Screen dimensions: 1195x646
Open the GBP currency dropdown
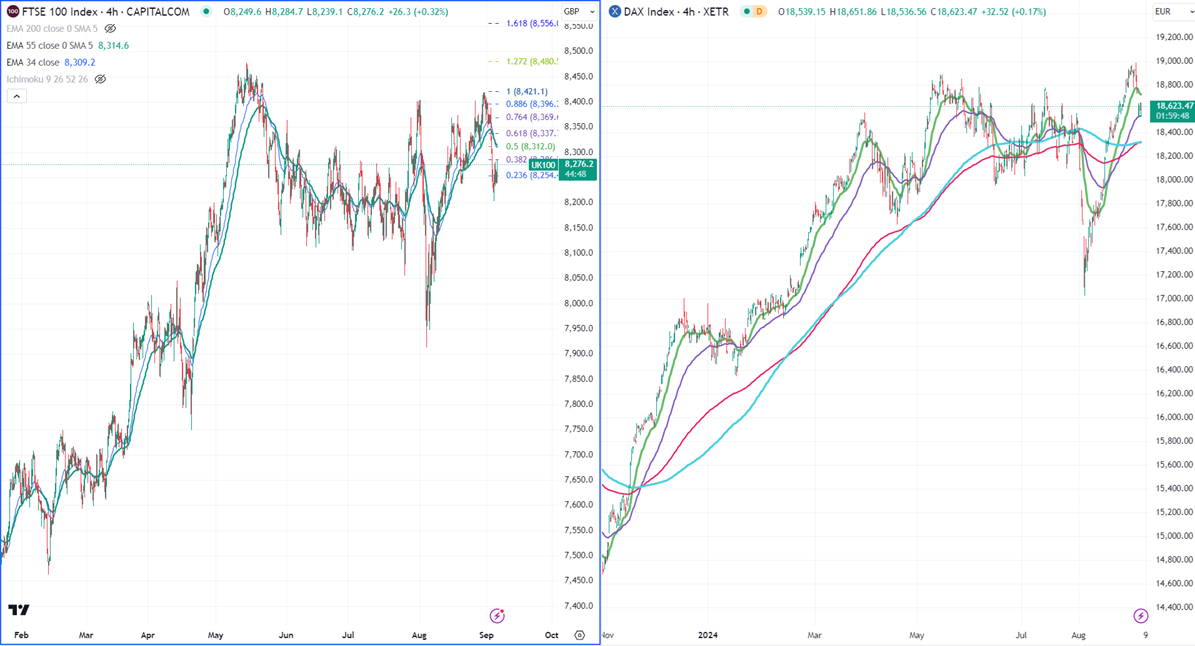point(579,11)
